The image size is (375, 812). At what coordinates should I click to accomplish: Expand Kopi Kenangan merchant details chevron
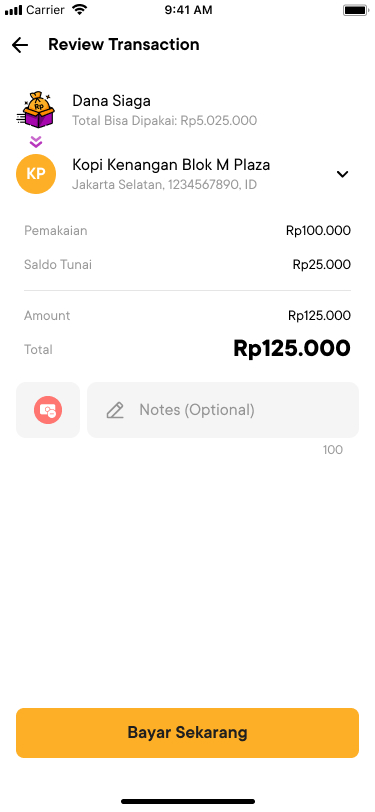[342, 175]
